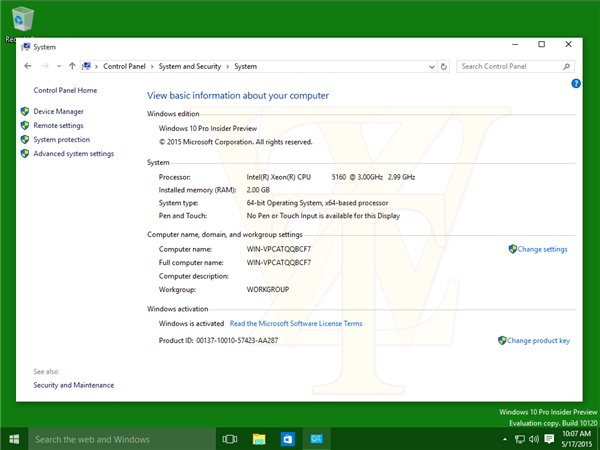
Task: Click Change product key link
Action: [x=538, y=340]
